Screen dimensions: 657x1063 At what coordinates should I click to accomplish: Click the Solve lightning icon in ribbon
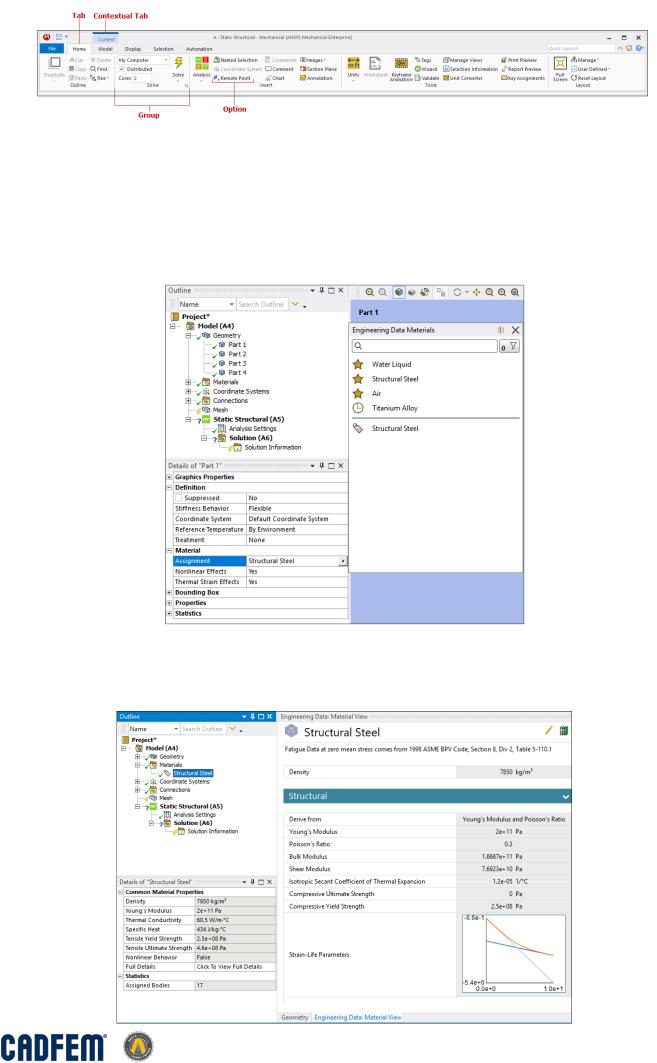click(x=178, y=63)
